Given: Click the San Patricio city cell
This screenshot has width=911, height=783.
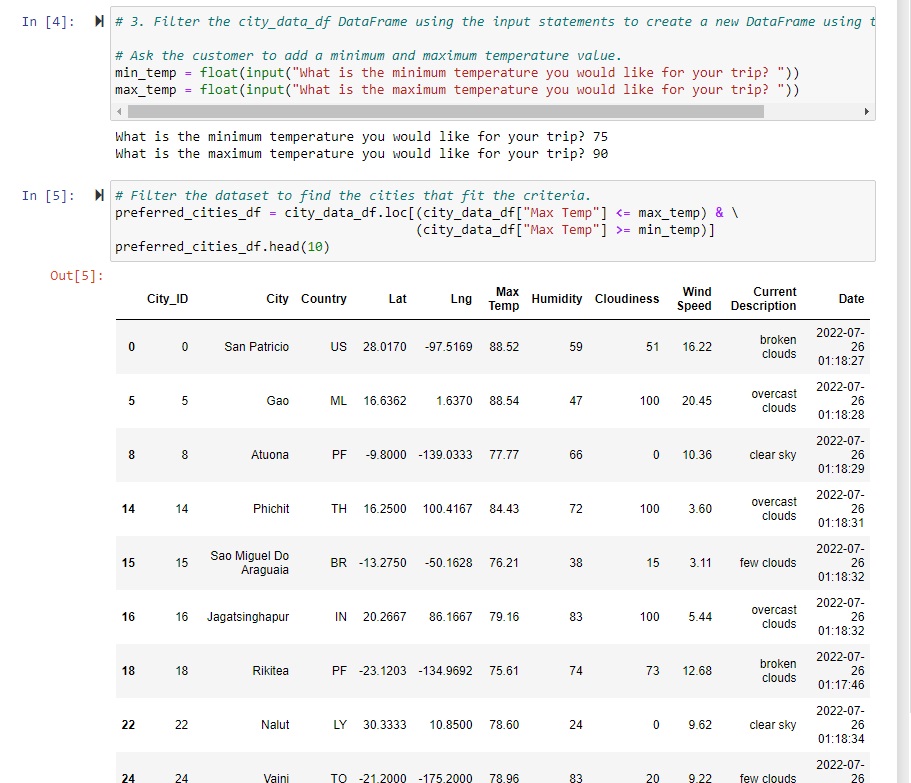Looking at the screenshot, I should 256,346.
